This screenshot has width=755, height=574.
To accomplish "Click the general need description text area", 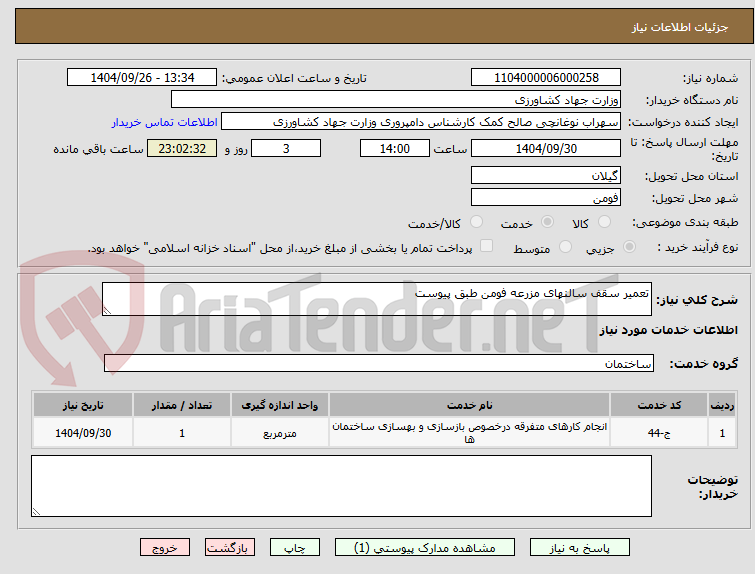I will (x=377, y=299).
